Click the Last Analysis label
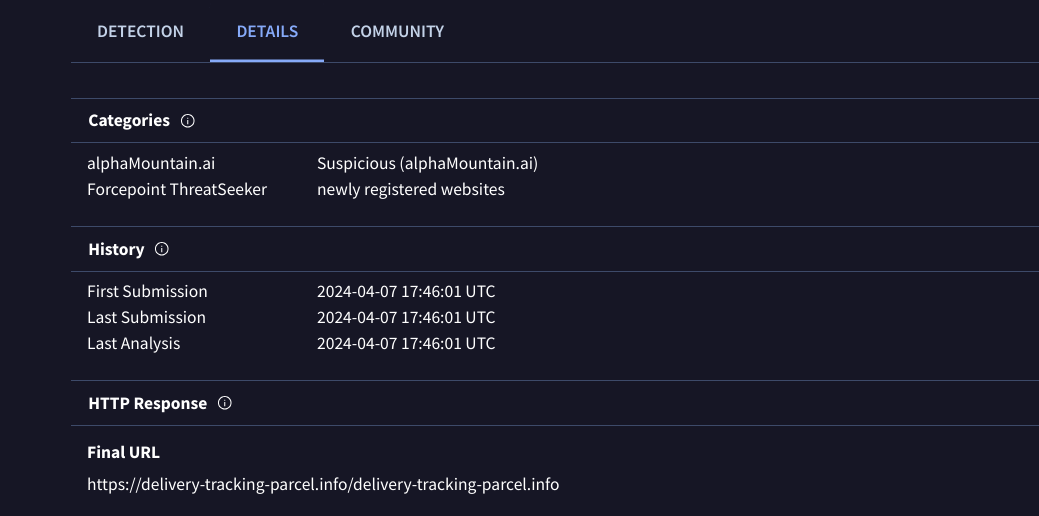The width and height of the screenshot is (1039, 516). coord(134,344)
